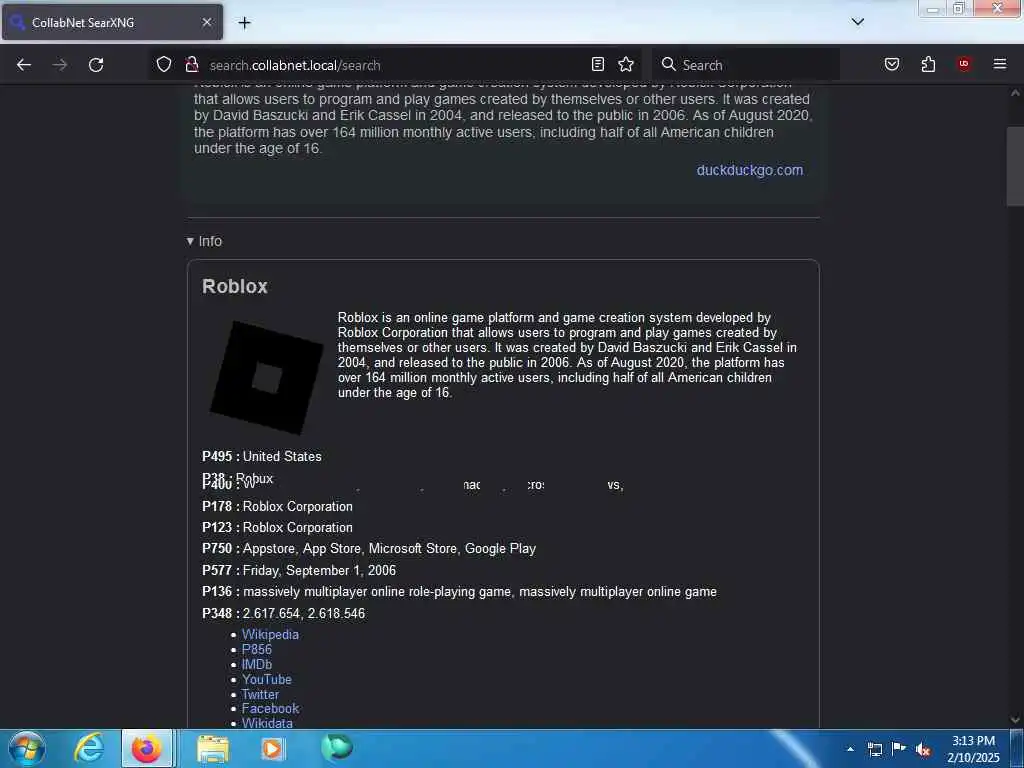This screenshot has width=1024, height=768.
Task: Open the uBlock Origin extension
Action: tap(964, 64)
